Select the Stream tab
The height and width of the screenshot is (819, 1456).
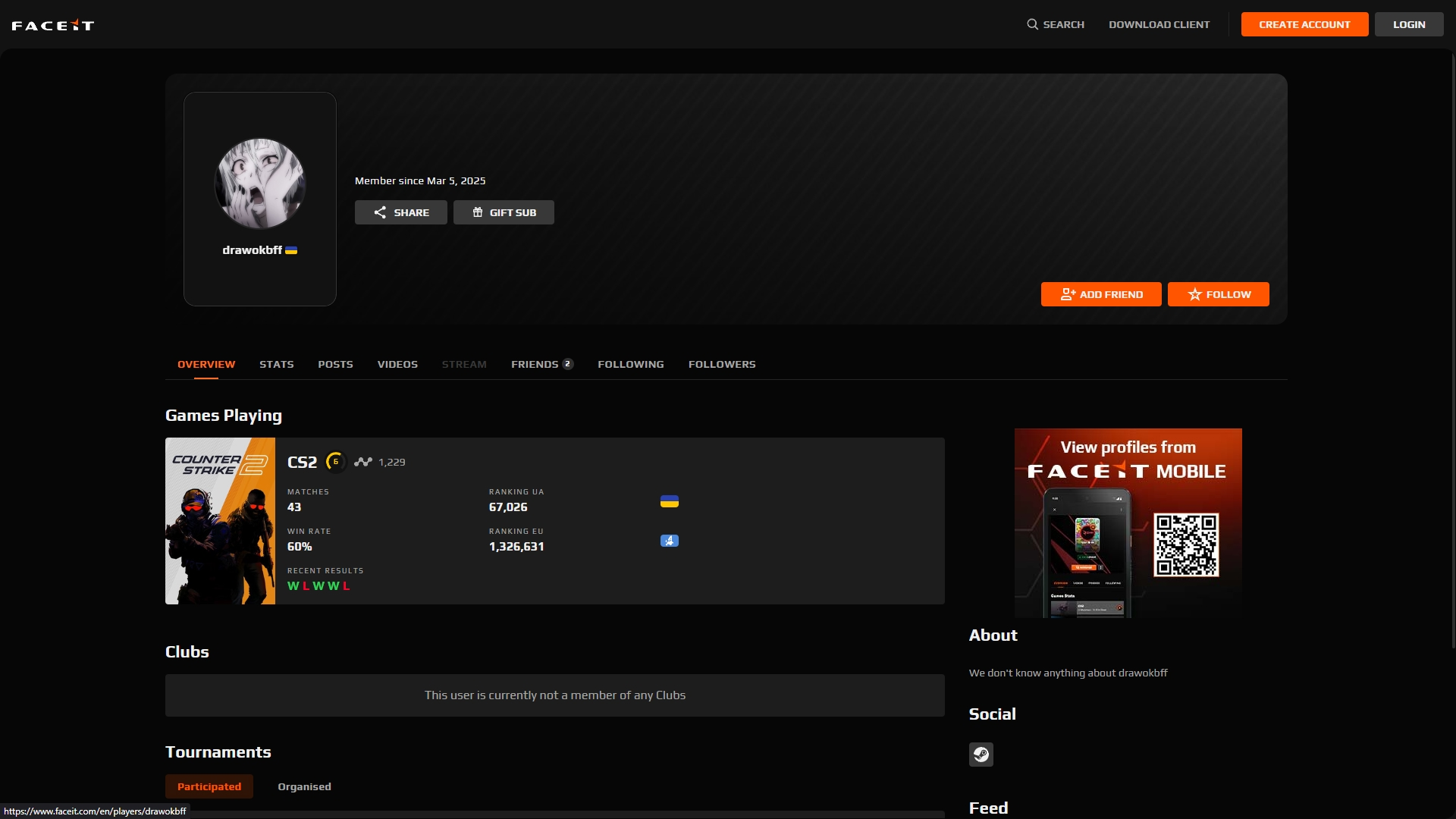coord(464,365)
